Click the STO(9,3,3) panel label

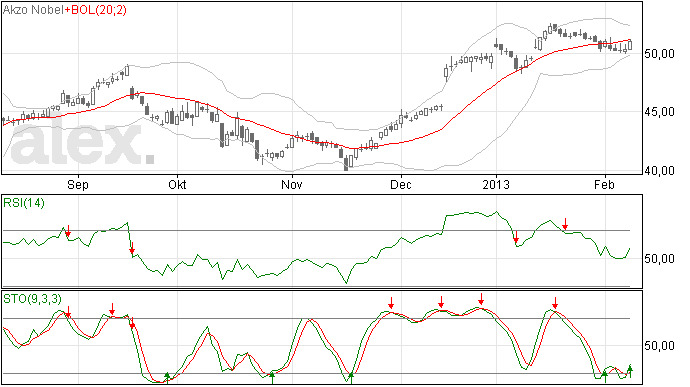[x=33, y=299]
